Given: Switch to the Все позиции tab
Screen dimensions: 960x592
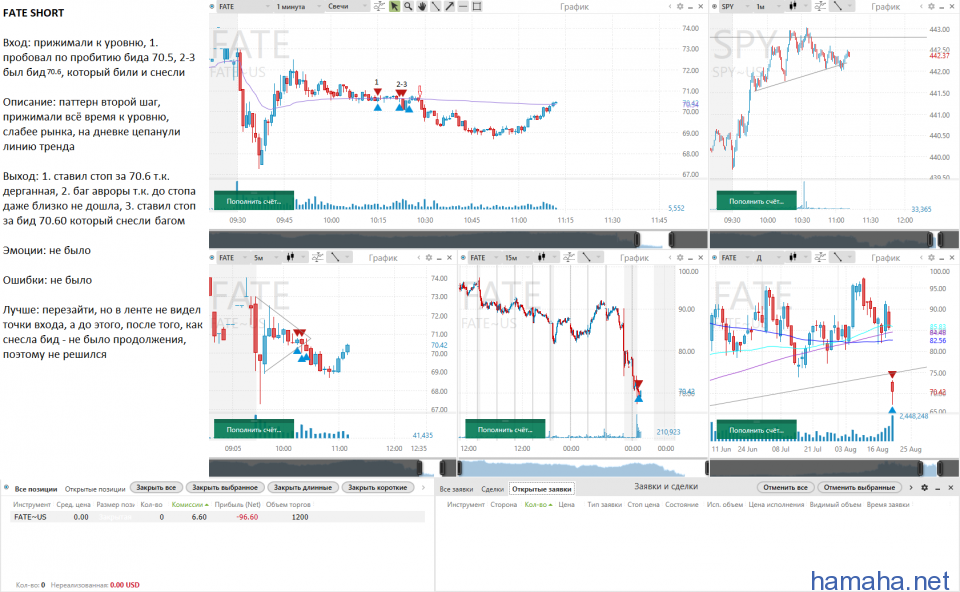Looking at the screenshot, I should [36, 489].
